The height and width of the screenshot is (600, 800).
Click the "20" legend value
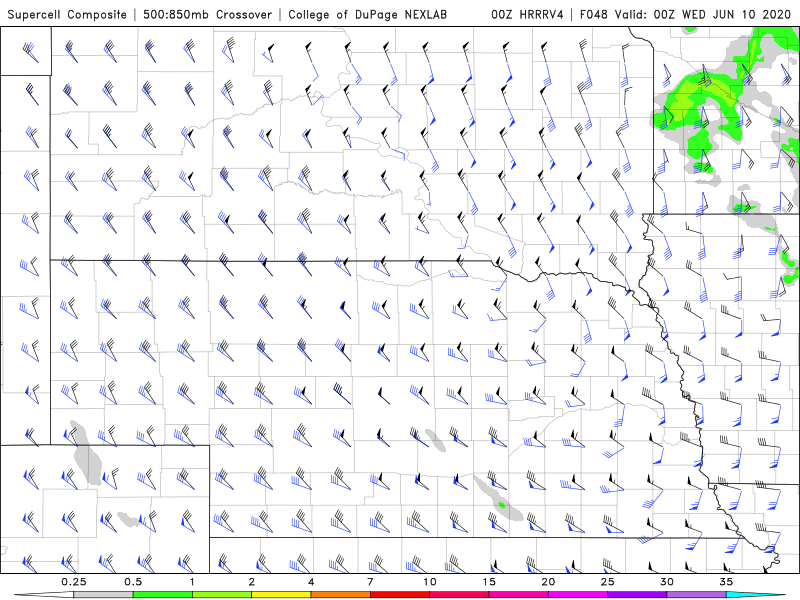548,582
